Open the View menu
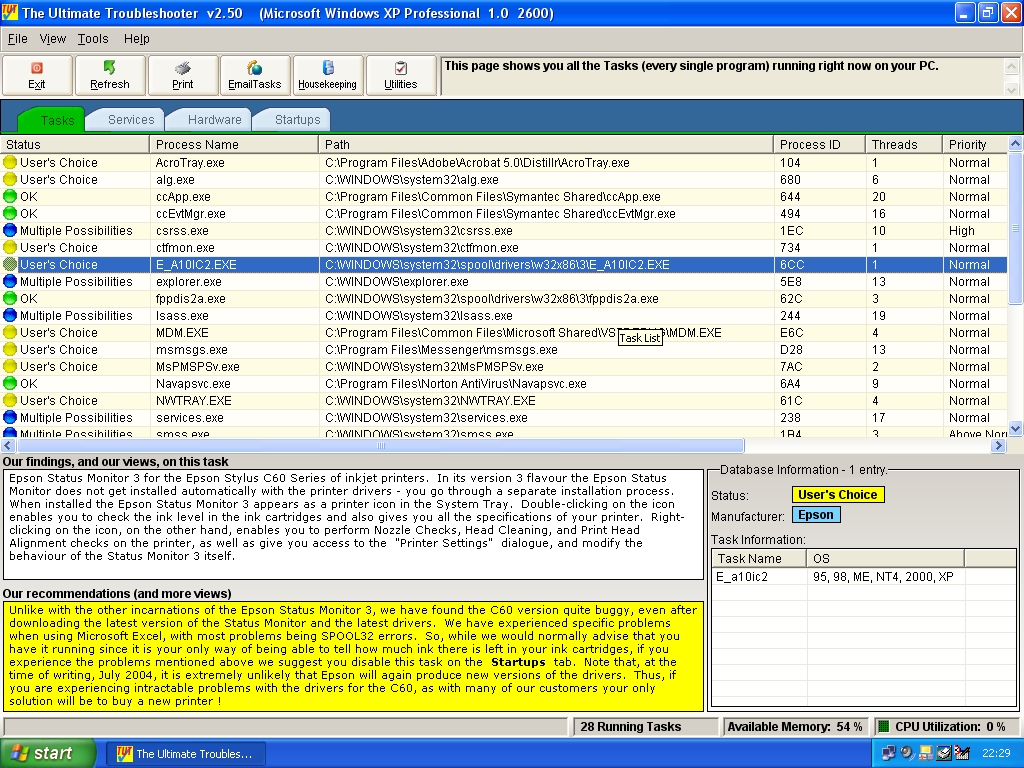 pyautogui.click(x=53, y=39)
